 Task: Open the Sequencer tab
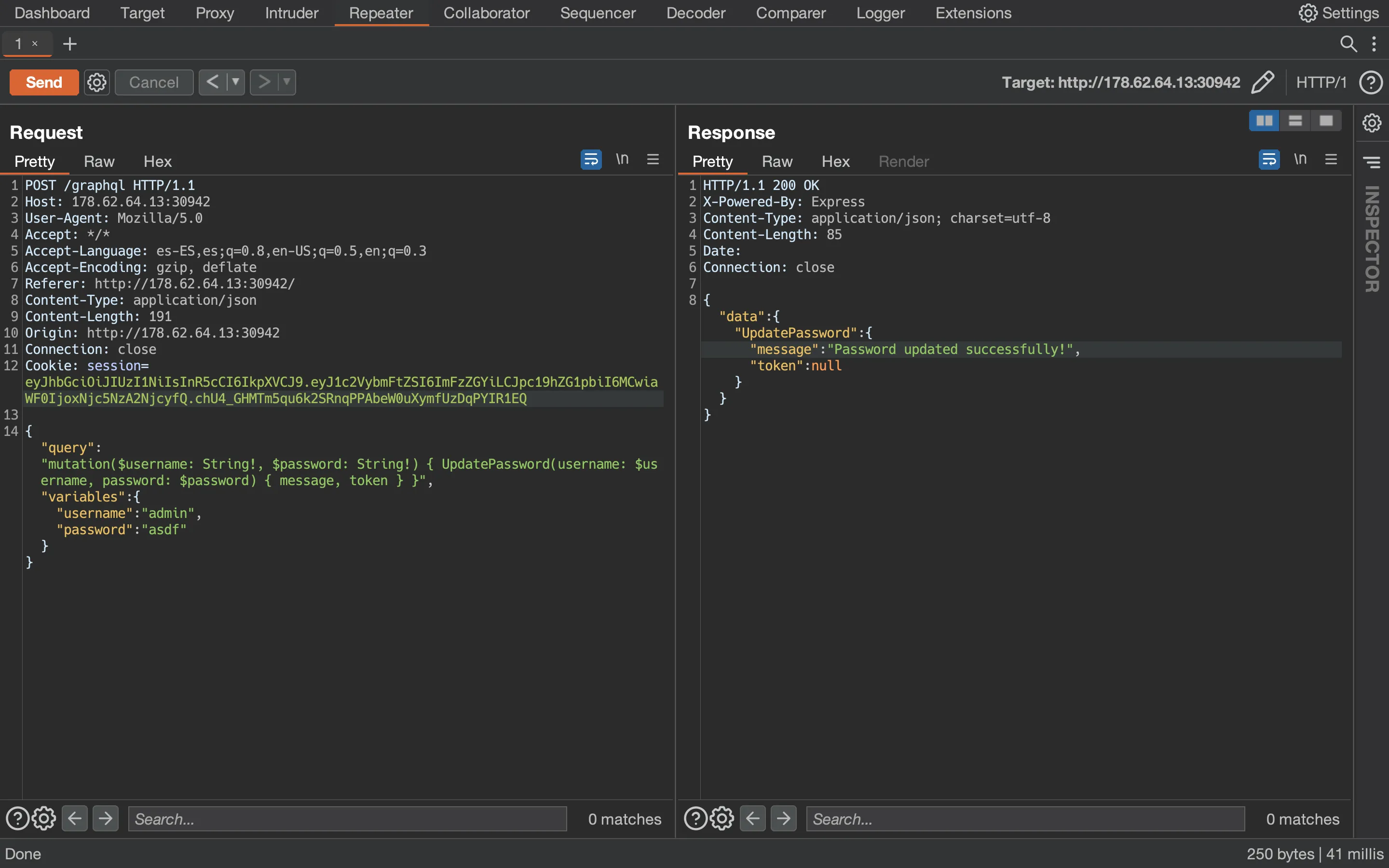point(598,13)
